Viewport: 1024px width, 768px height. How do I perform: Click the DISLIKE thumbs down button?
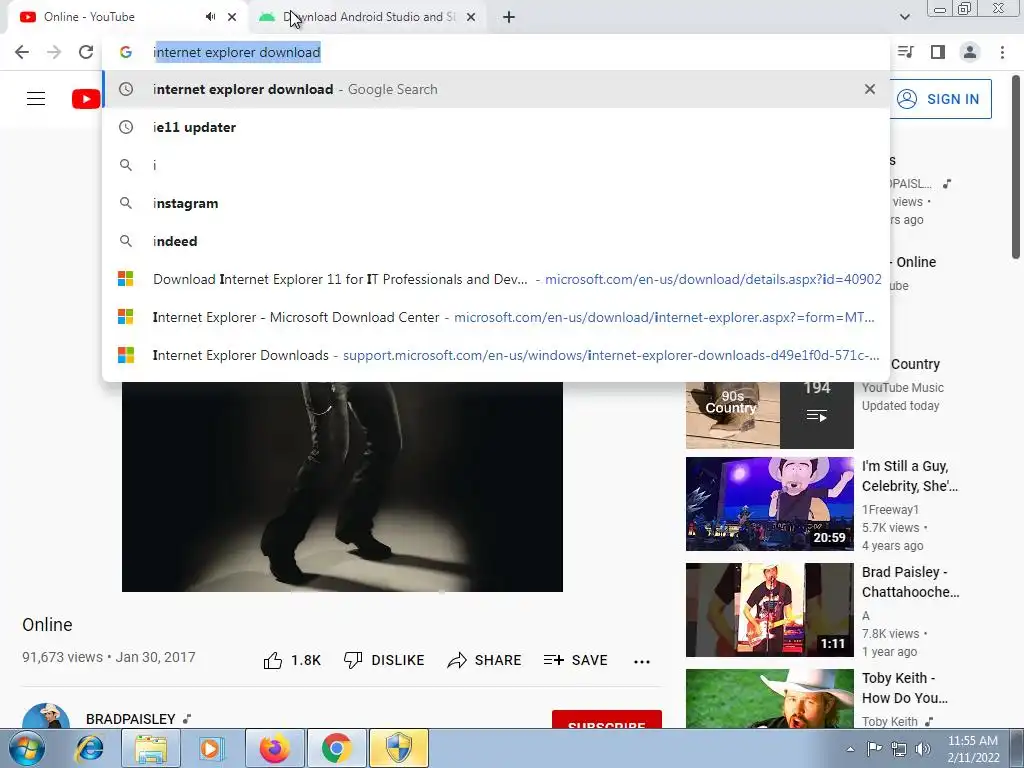coord(384,660)
